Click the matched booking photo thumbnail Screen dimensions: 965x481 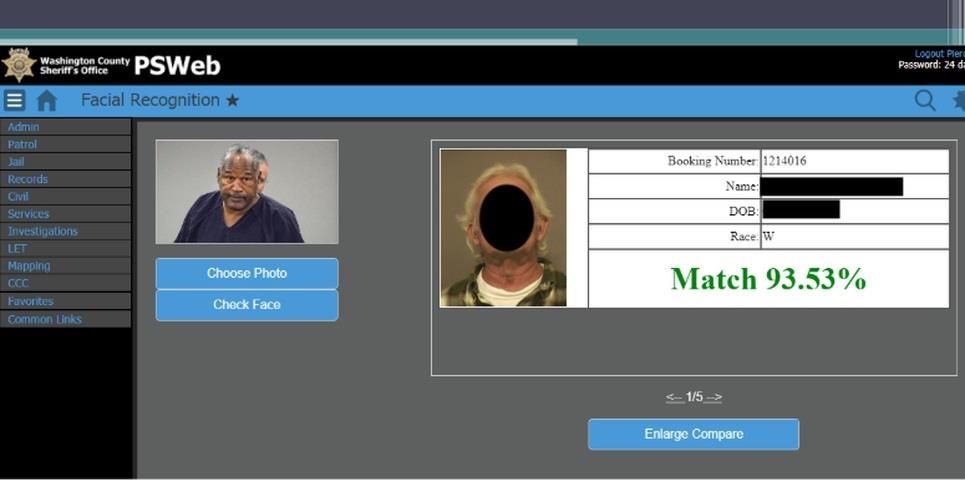tap(503, 228)
